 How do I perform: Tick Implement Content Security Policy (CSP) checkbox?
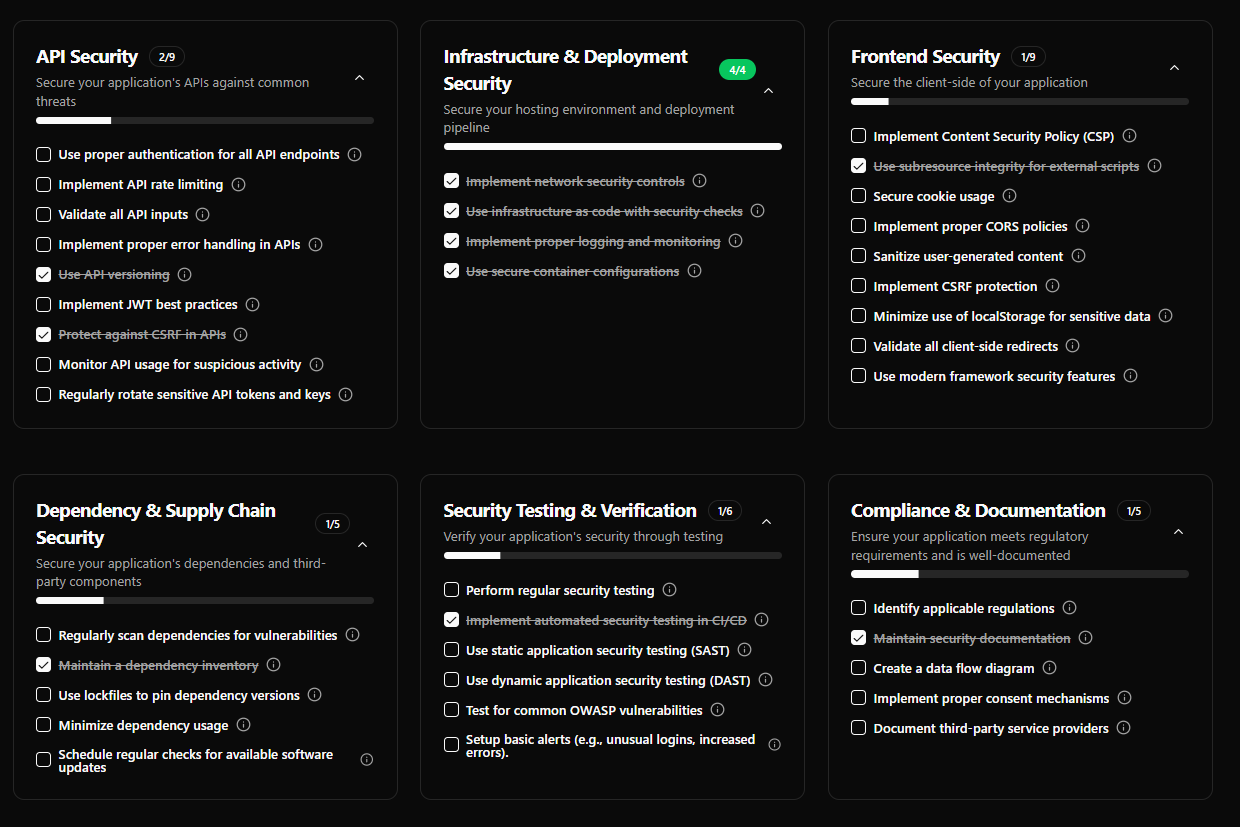(859, 136)
